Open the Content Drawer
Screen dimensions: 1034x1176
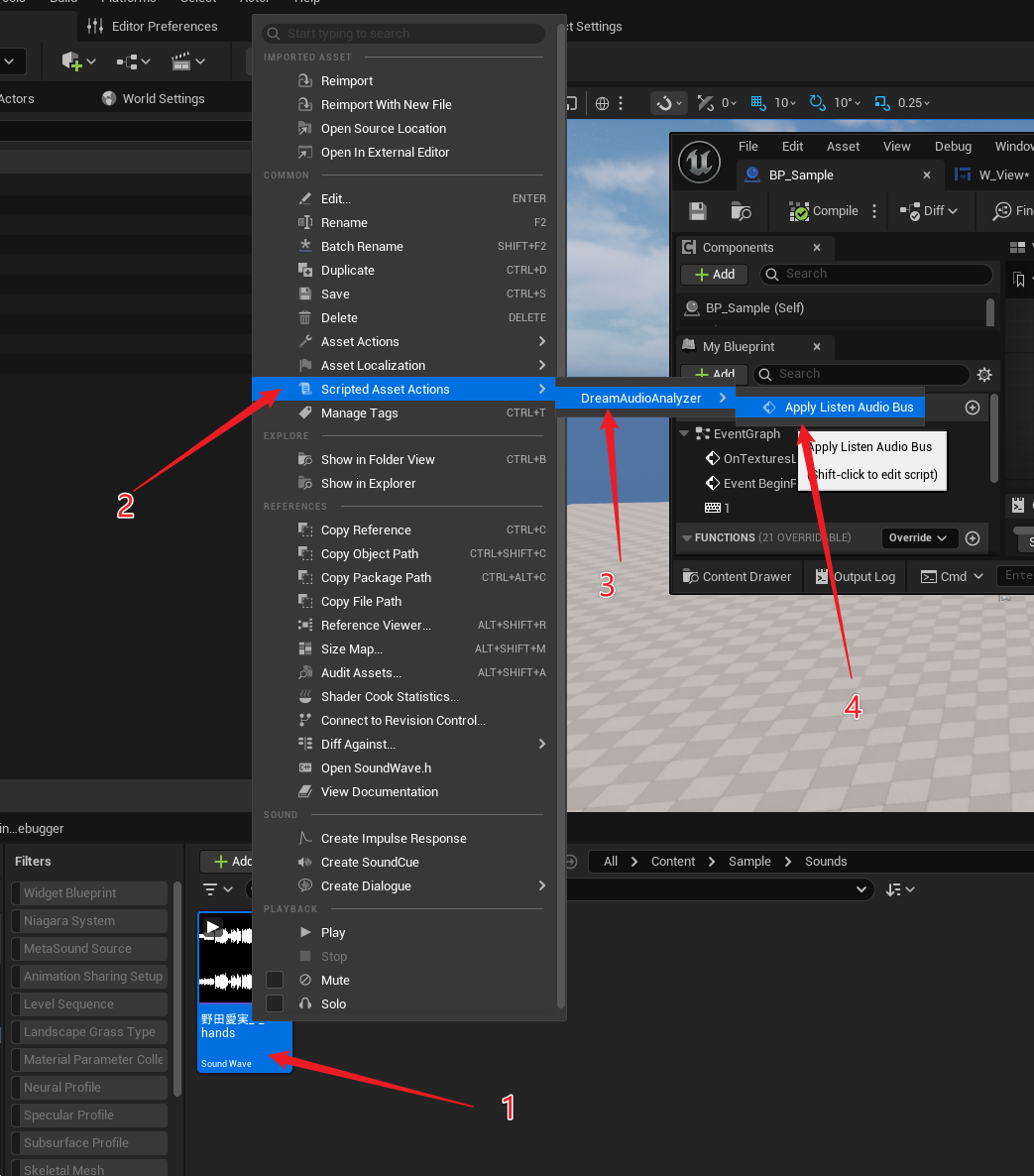coord(737,577)
